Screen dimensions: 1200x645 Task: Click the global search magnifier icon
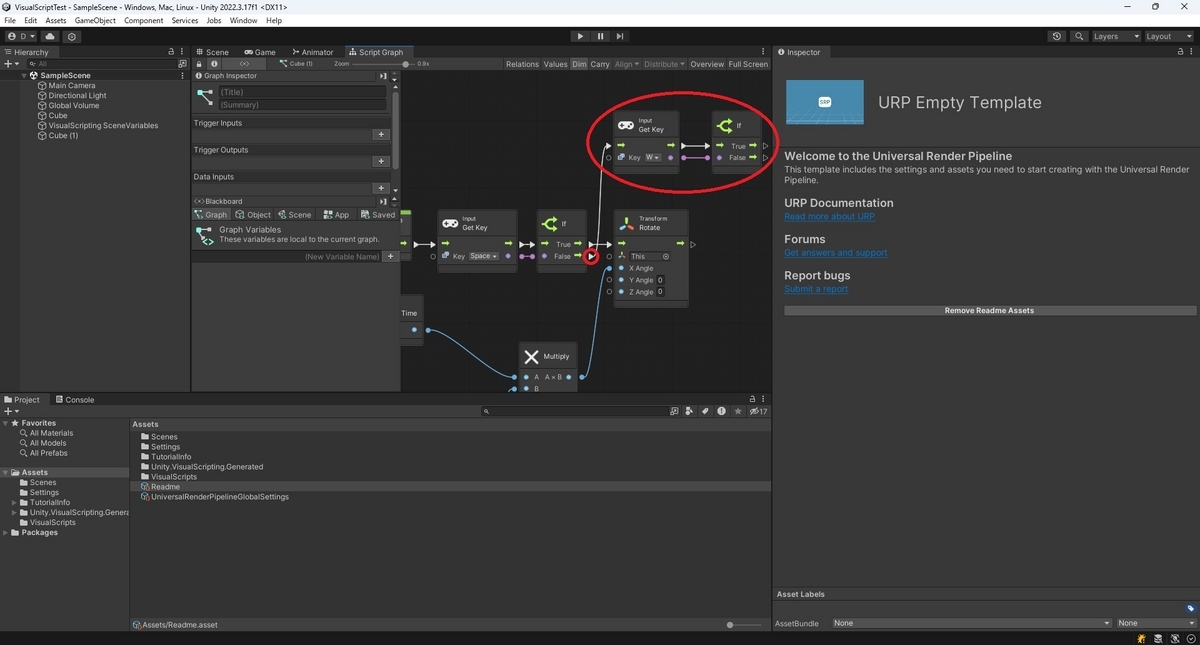(x=1079, y=36)
